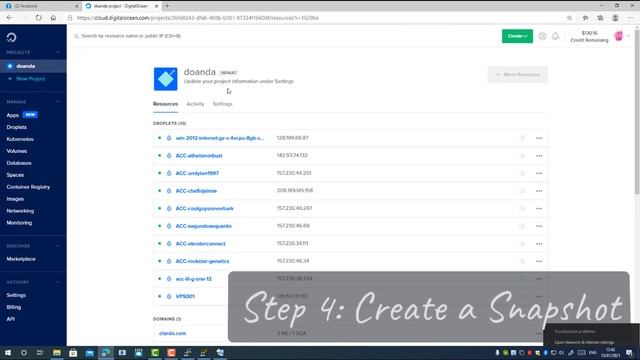Viewport: 640px width, 360px height.
Task: Open Volumes in the sidebar
Action: tap(17, 151)
